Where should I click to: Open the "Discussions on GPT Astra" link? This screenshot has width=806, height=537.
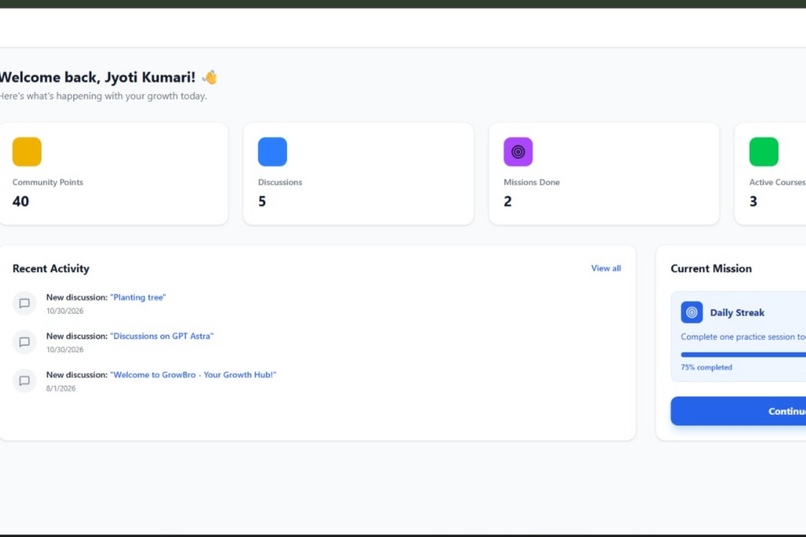[x=162, y=336]
